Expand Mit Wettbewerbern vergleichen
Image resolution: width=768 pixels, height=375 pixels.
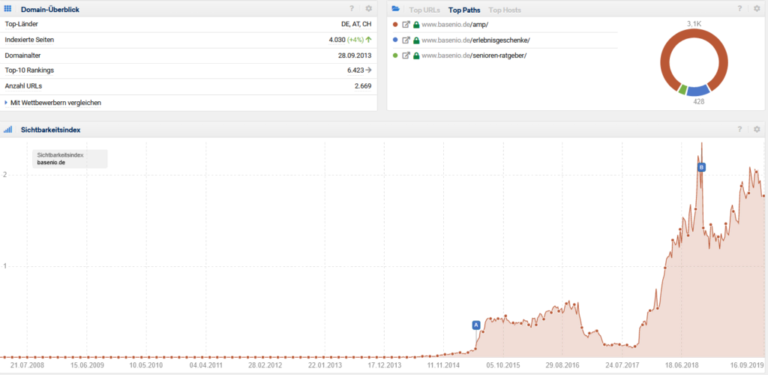click(53, 103)
